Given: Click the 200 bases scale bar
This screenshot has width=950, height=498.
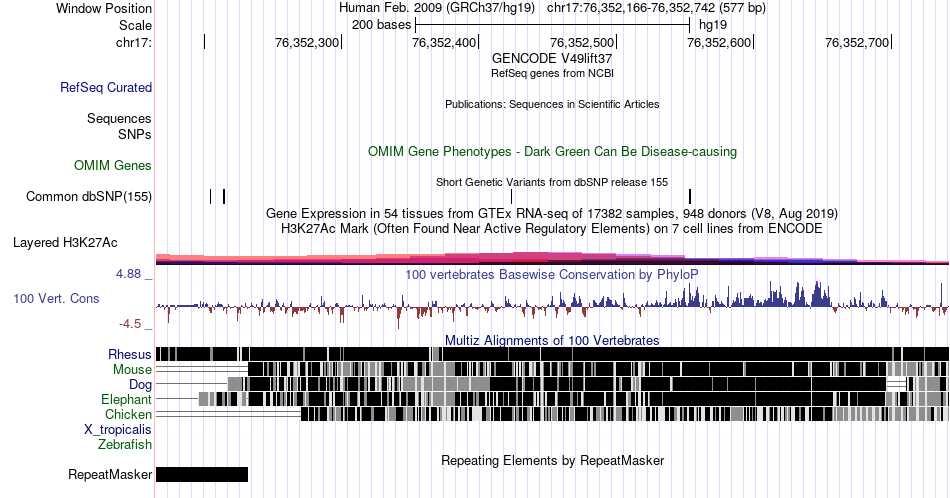Looking at the screenshot, I should click(553, 25).
